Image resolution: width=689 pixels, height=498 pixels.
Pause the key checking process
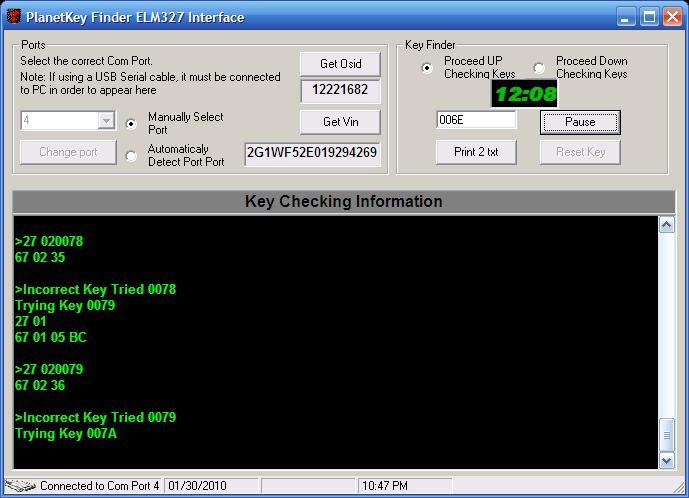[x=580, y=122]
